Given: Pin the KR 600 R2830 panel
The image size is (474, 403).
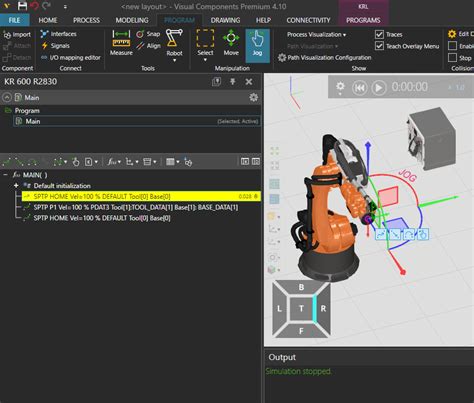Looking at the screenshot, I should coord(233,81).
